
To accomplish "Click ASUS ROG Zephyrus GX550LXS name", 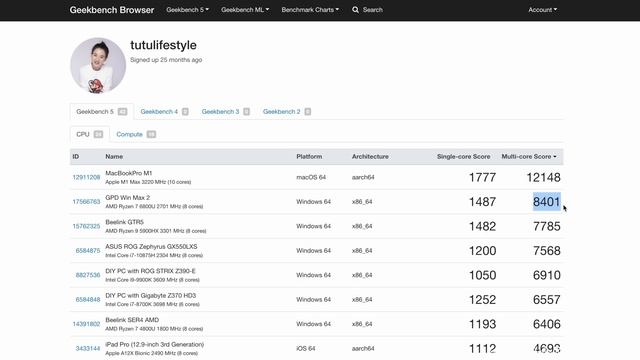I will click(x=151, y=247).
